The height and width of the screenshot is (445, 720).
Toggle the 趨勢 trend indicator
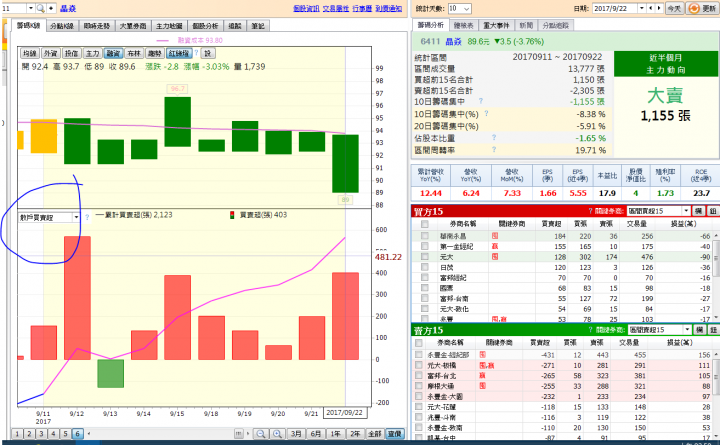(x=155, y=53)
